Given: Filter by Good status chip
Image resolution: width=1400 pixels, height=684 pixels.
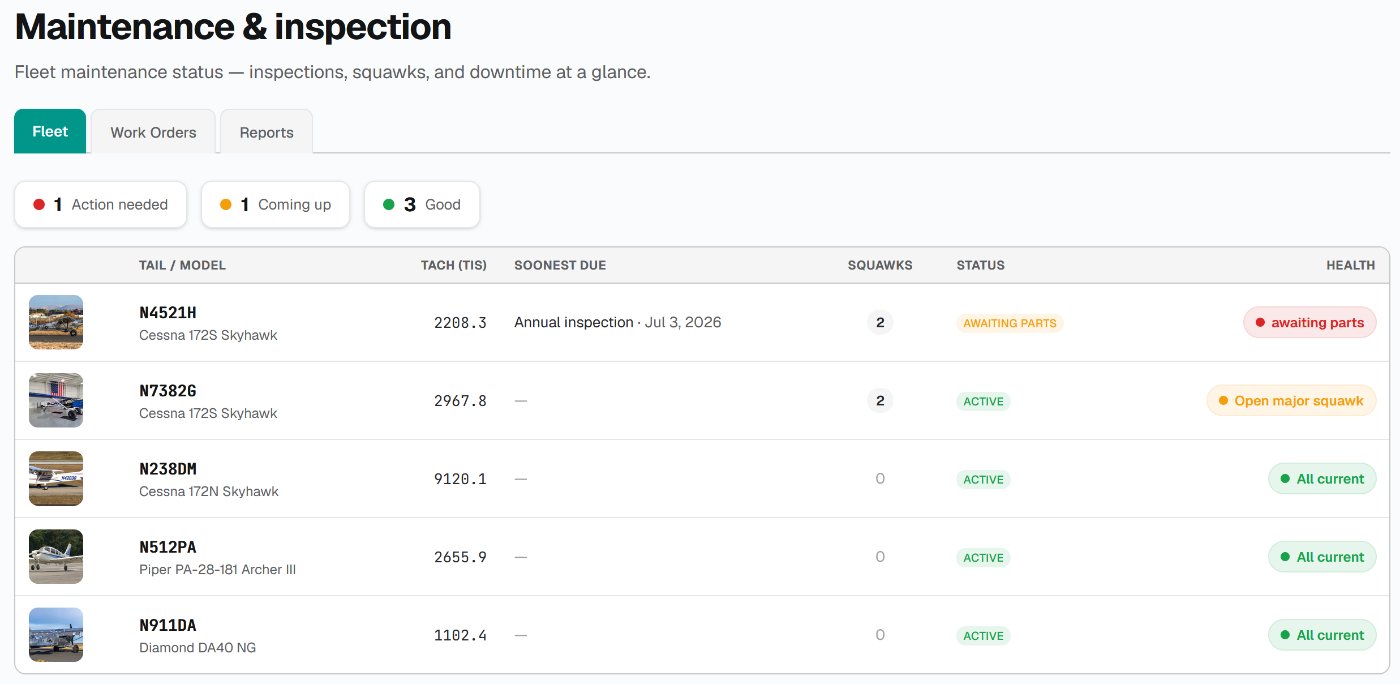Looking at the screenshot, I should pyautogui.click(x=422, y=204).
